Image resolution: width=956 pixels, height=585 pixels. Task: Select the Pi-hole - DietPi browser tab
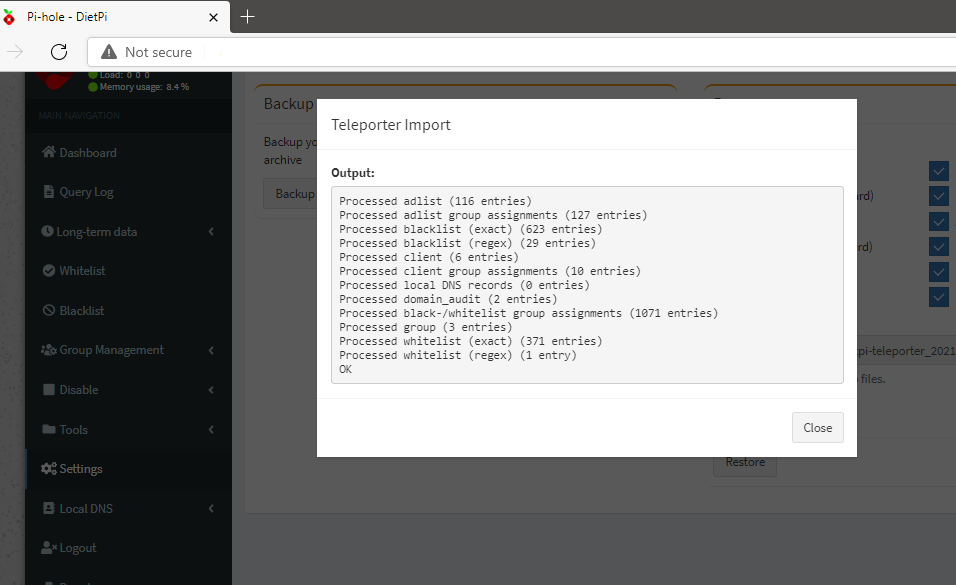pyautogui.click(x=115, y=16)
